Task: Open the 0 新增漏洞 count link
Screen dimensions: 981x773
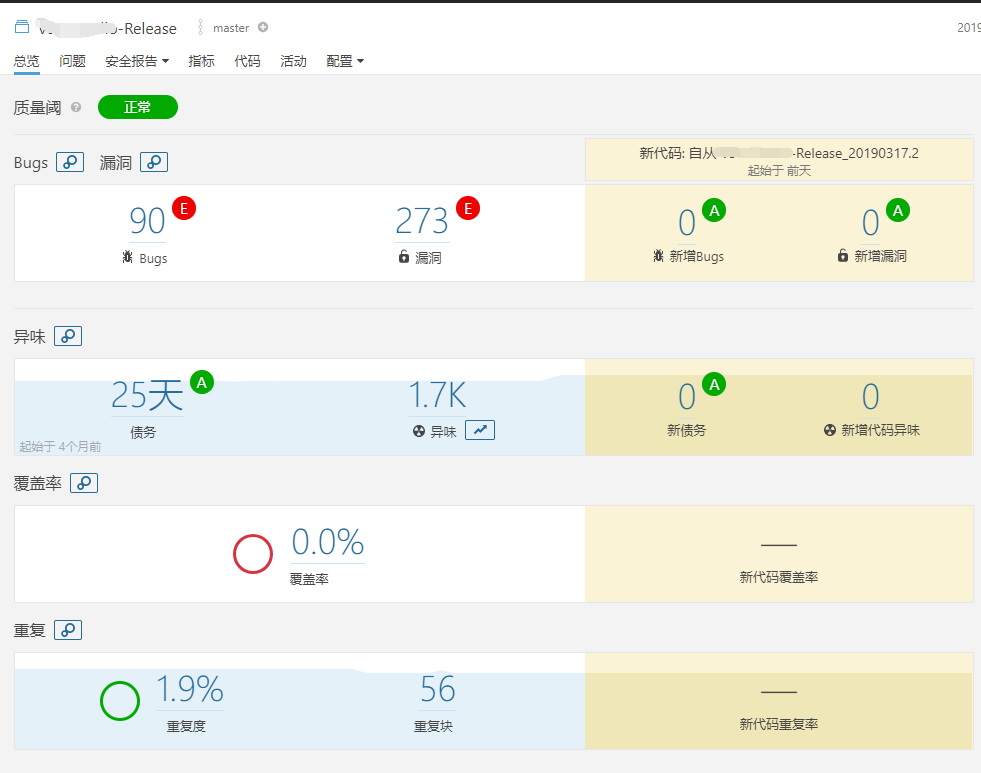Action: (871, 223)
